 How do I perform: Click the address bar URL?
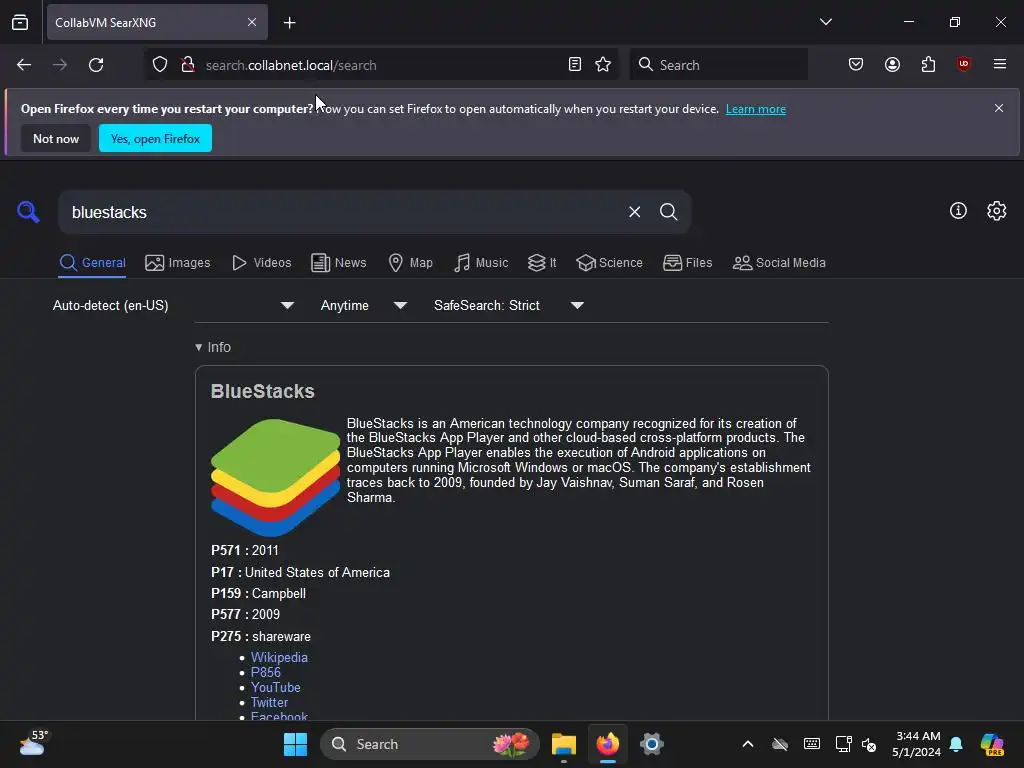click(291, 65)
